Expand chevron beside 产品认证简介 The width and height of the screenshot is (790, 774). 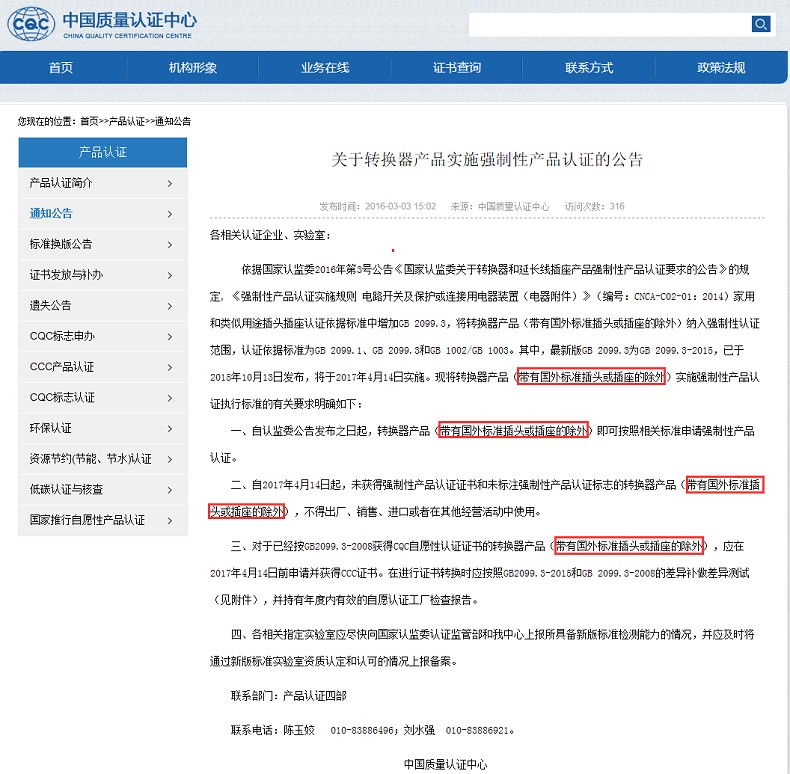(170, 183)
